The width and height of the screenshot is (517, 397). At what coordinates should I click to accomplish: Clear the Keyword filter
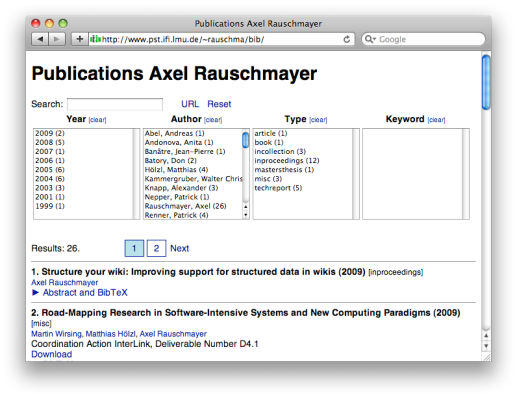point(436,120)
